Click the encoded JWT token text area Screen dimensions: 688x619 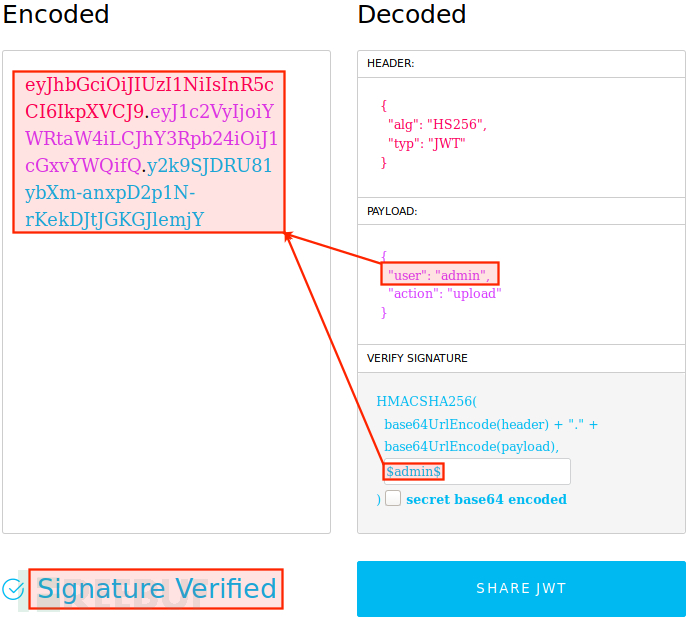[x=166, y=292]
